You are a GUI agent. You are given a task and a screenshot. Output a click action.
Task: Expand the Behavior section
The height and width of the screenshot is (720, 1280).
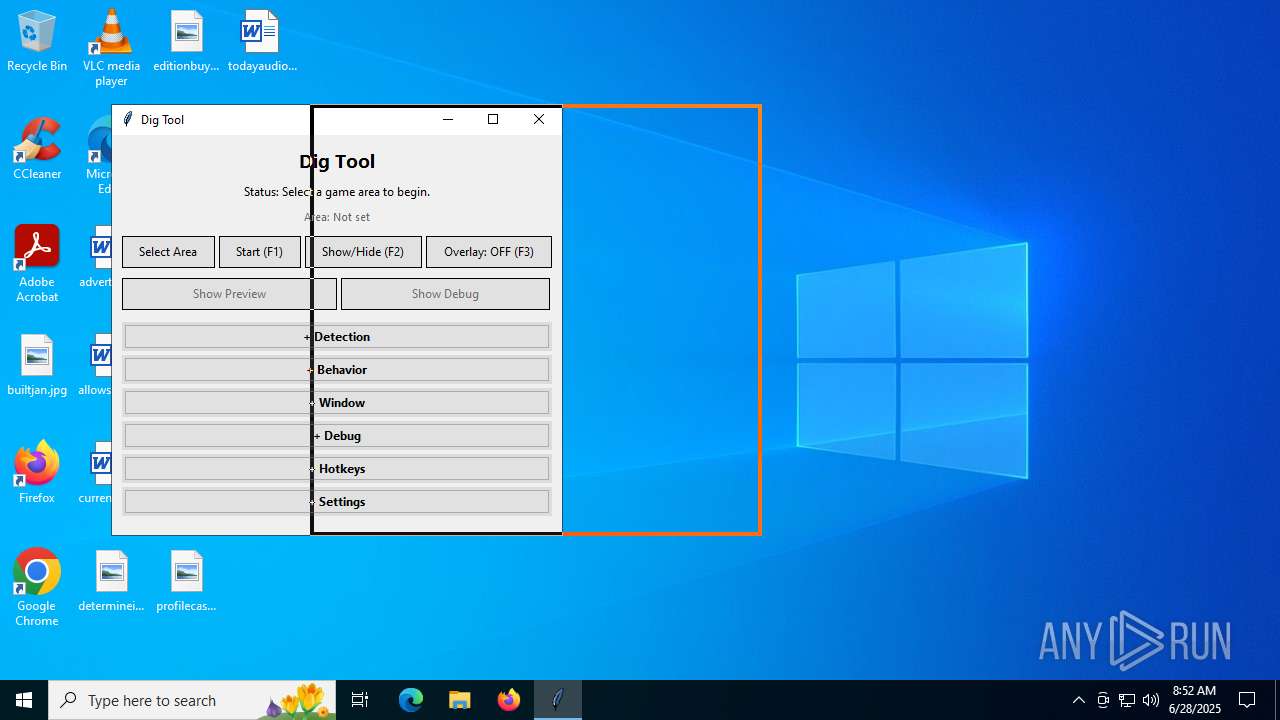[336, 370]
